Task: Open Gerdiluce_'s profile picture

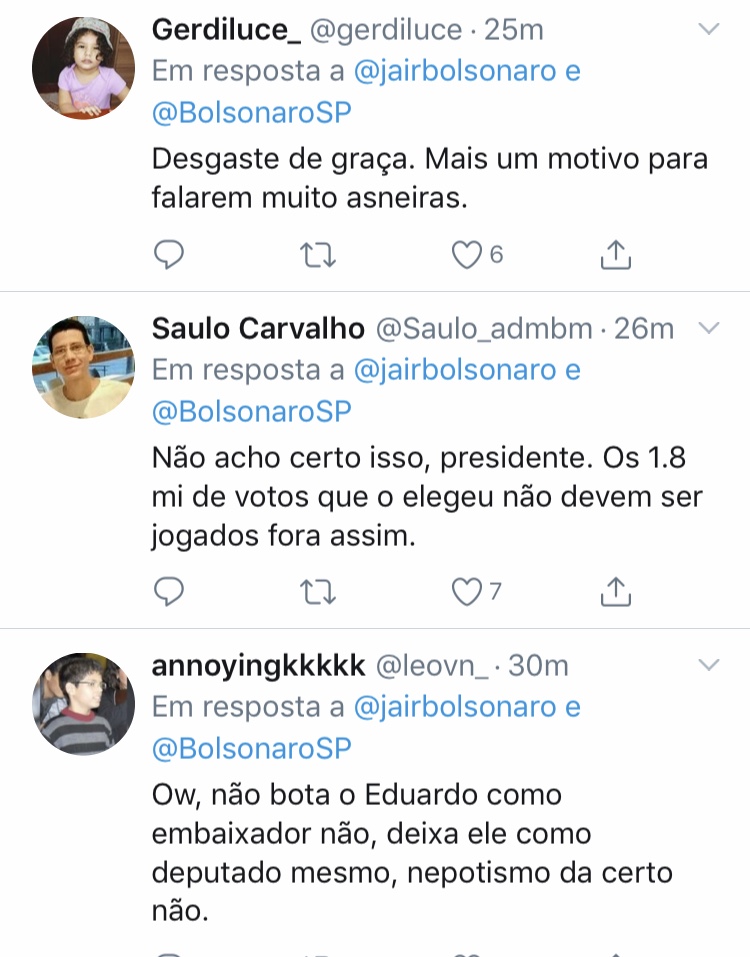Action: [x=83, y=67]
